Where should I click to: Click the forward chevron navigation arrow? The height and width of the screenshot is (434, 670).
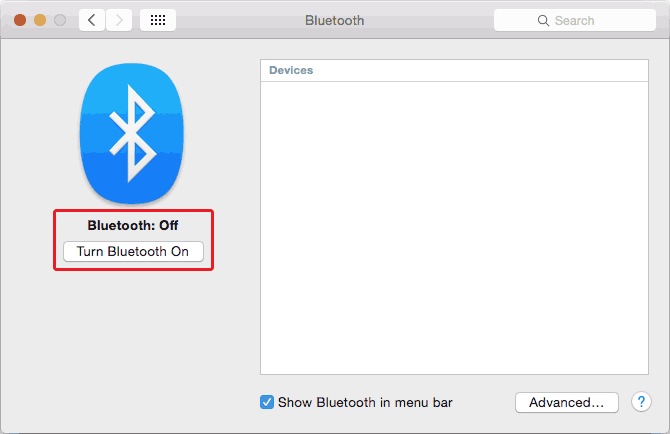tap(119, 20)
